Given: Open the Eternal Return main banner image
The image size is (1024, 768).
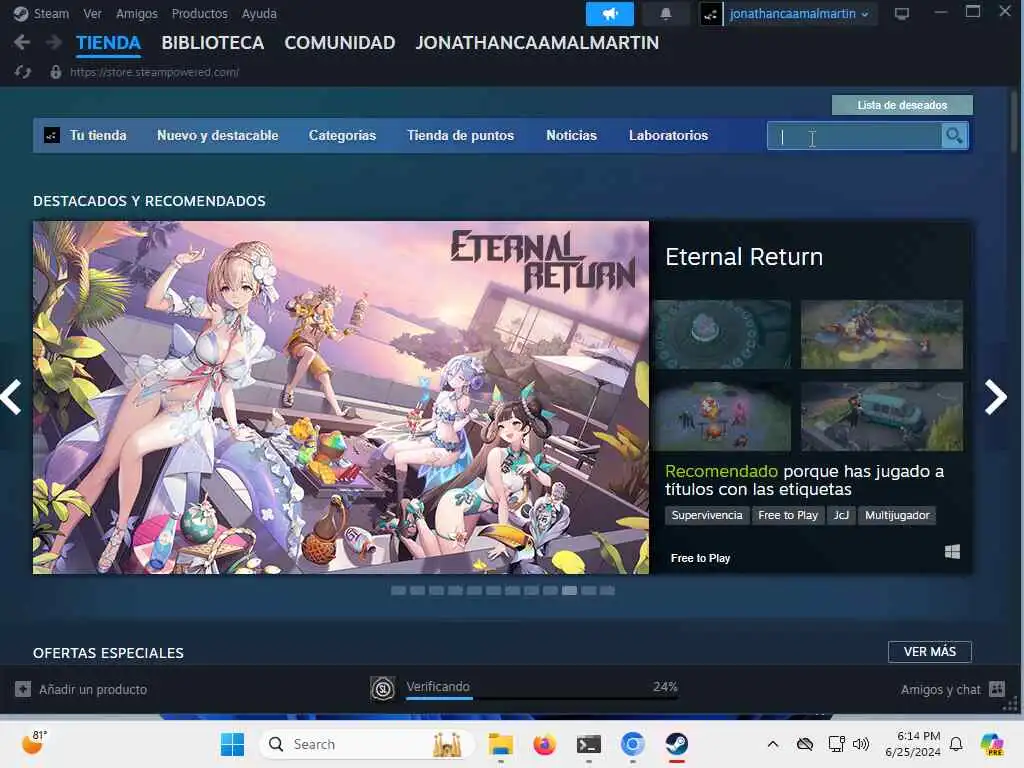Looking at the screenshot, I should 341,397.
